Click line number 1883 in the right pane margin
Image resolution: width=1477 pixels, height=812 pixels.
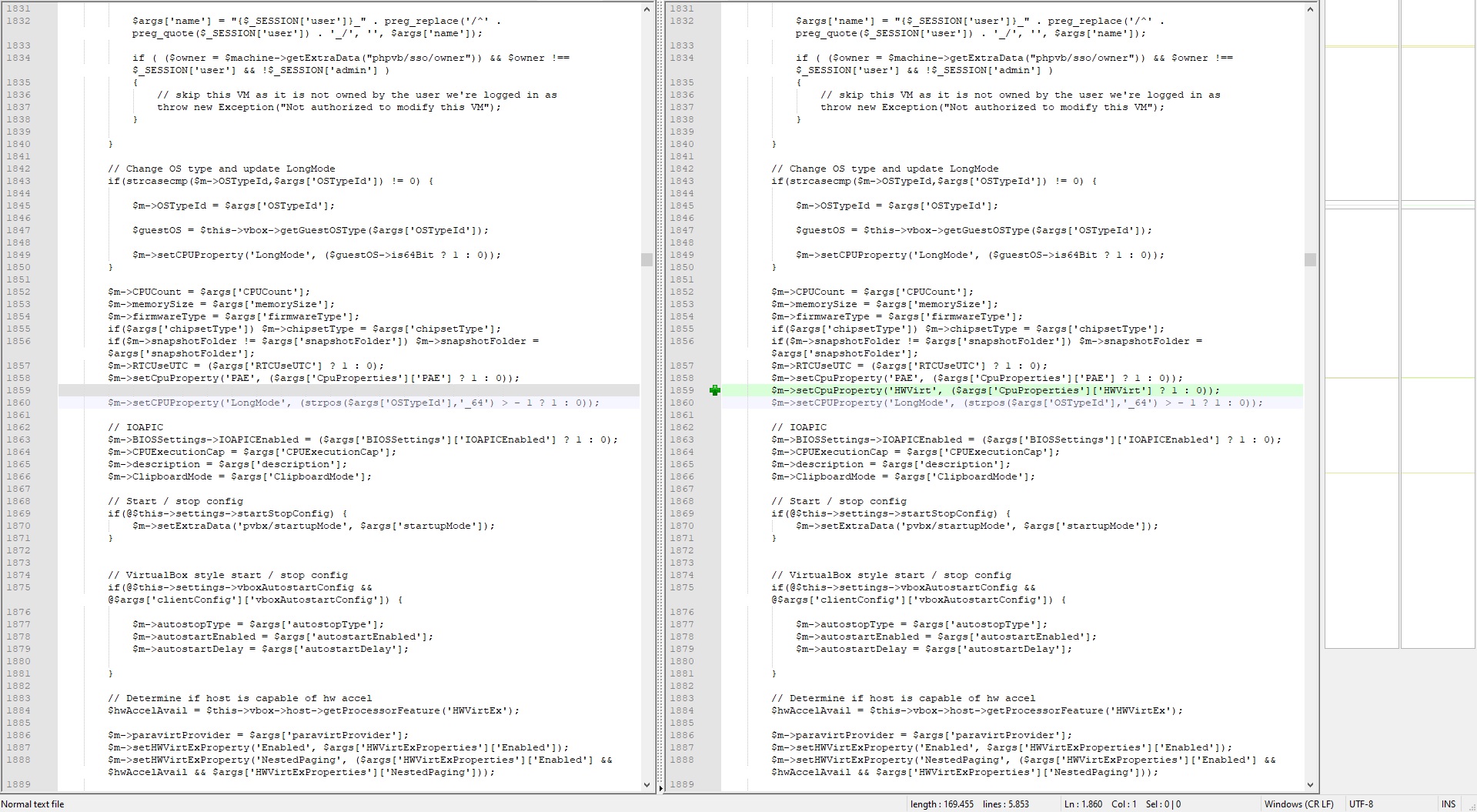[682, 698]
